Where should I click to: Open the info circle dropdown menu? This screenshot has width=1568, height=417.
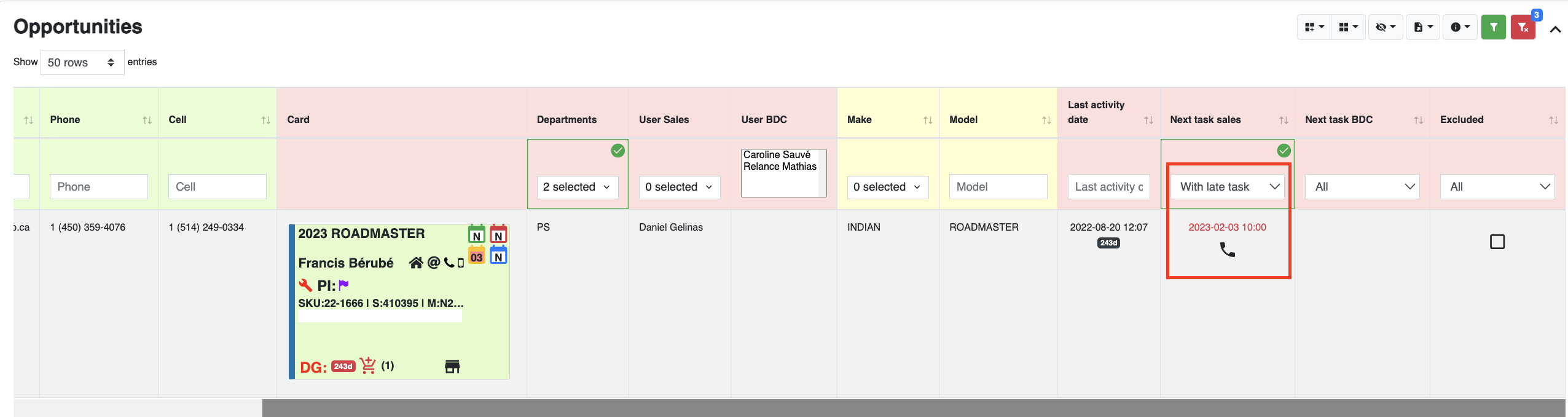point(1459,27)
